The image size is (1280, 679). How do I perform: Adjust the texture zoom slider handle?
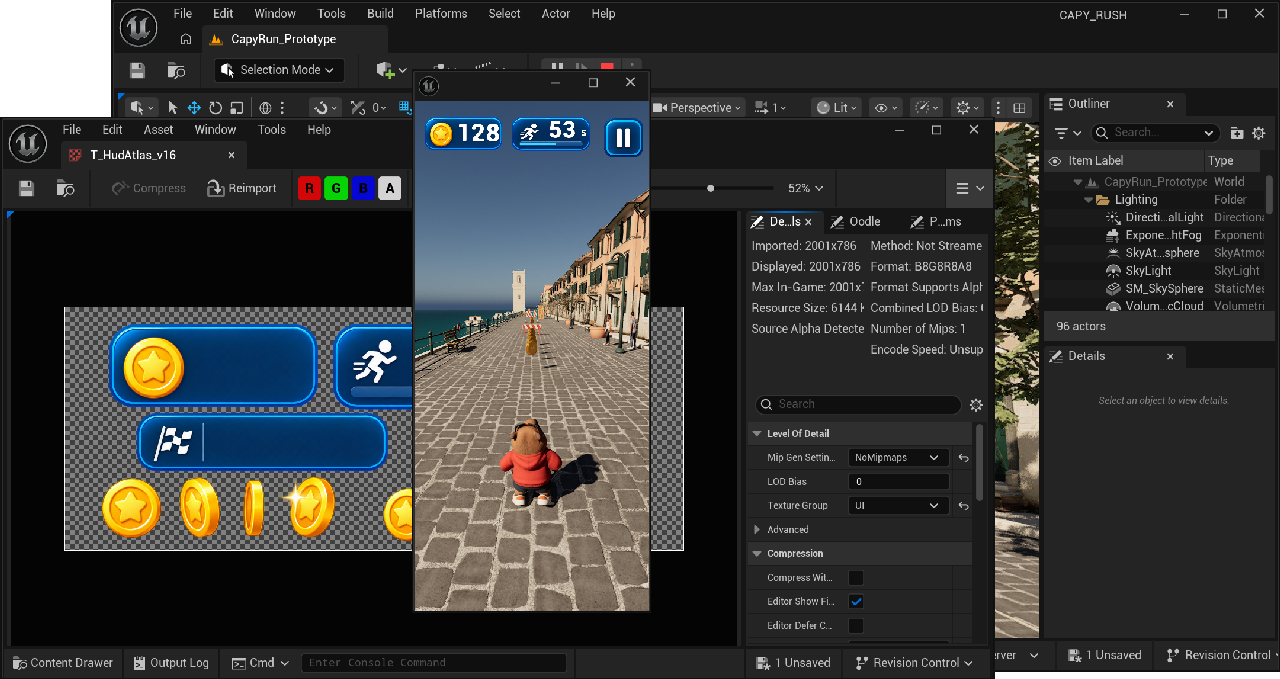(x=711, y=188)
